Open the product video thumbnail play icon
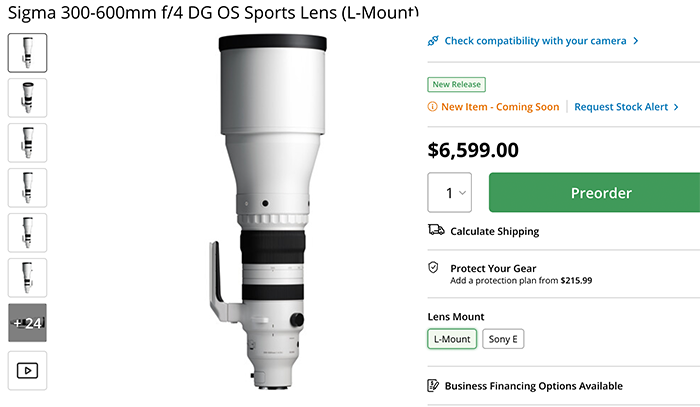This screenshot has height=407, width=700. [x=27, y=370]
